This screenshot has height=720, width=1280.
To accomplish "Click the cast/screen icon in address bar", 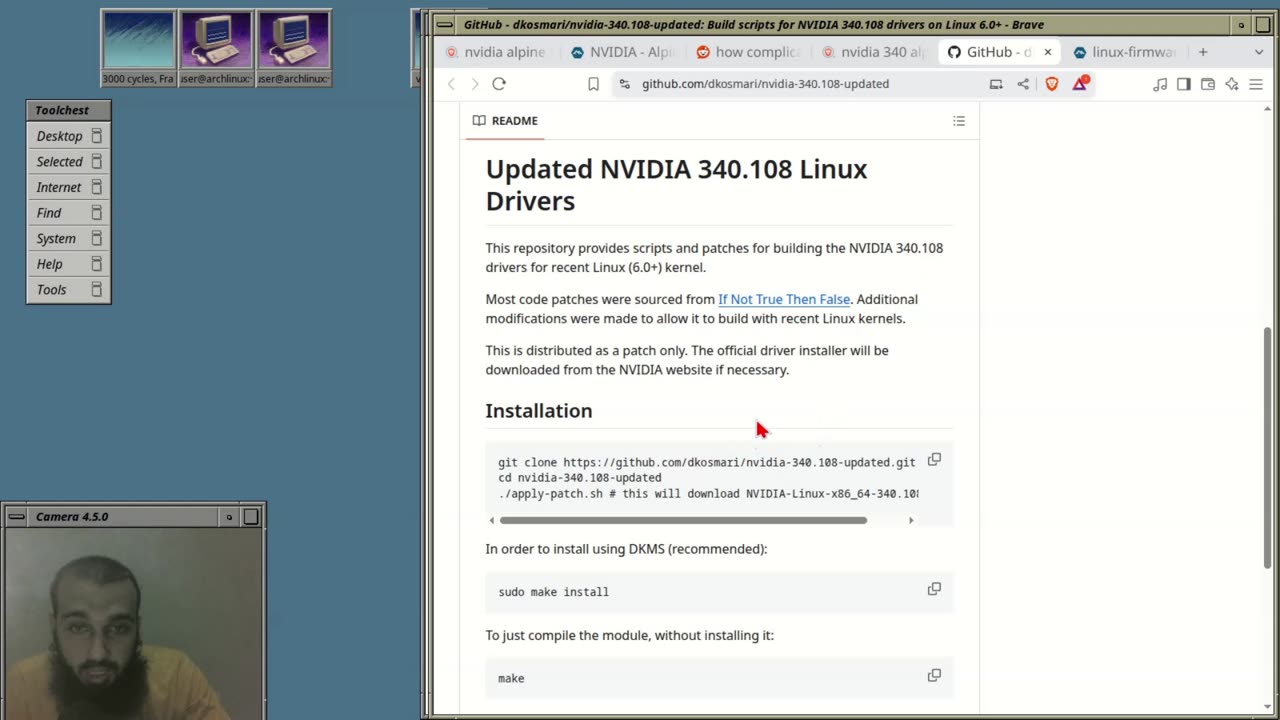I will [x=996, y=84].
